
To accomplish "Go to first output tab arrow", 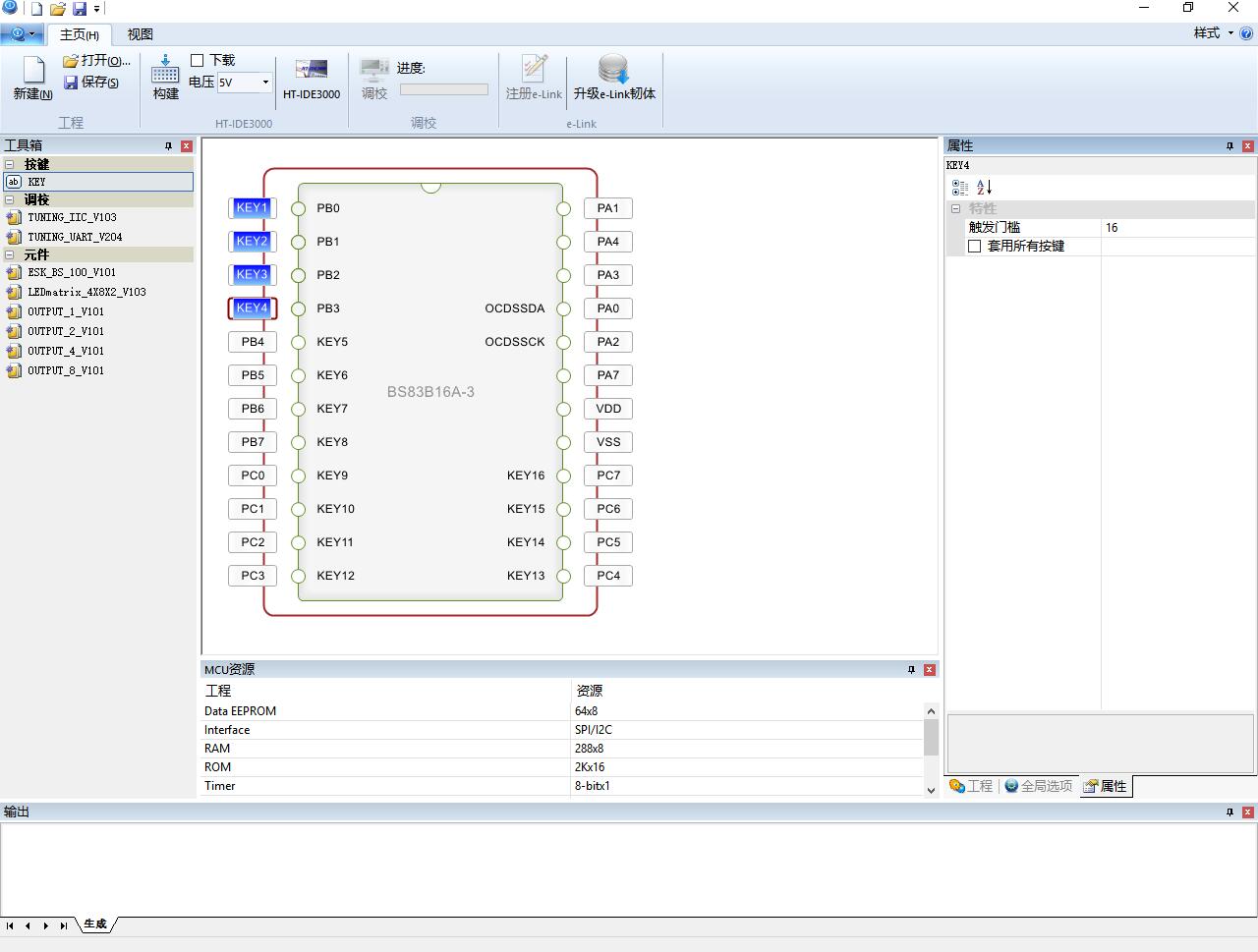I will point(10,925).
